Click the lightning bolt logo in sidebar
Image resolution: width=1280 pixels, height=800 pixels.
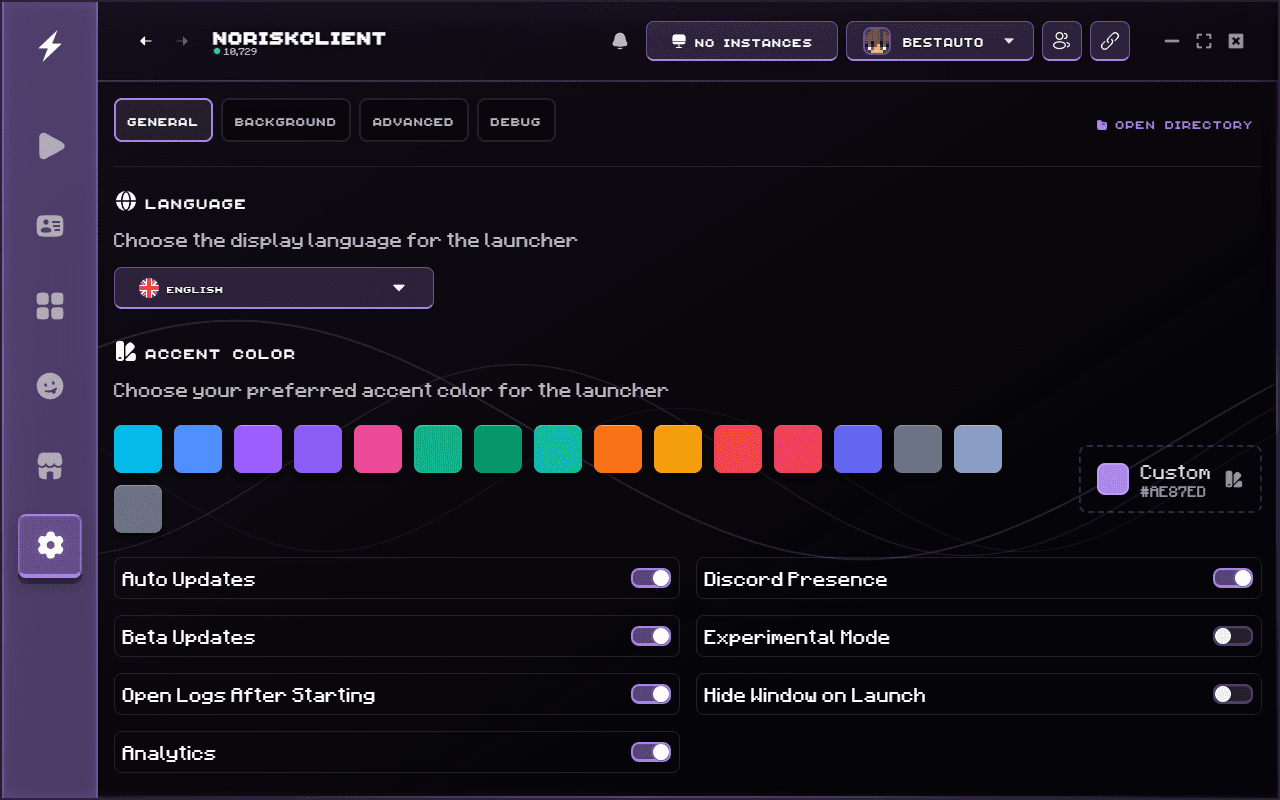click(x=49, y=46)
